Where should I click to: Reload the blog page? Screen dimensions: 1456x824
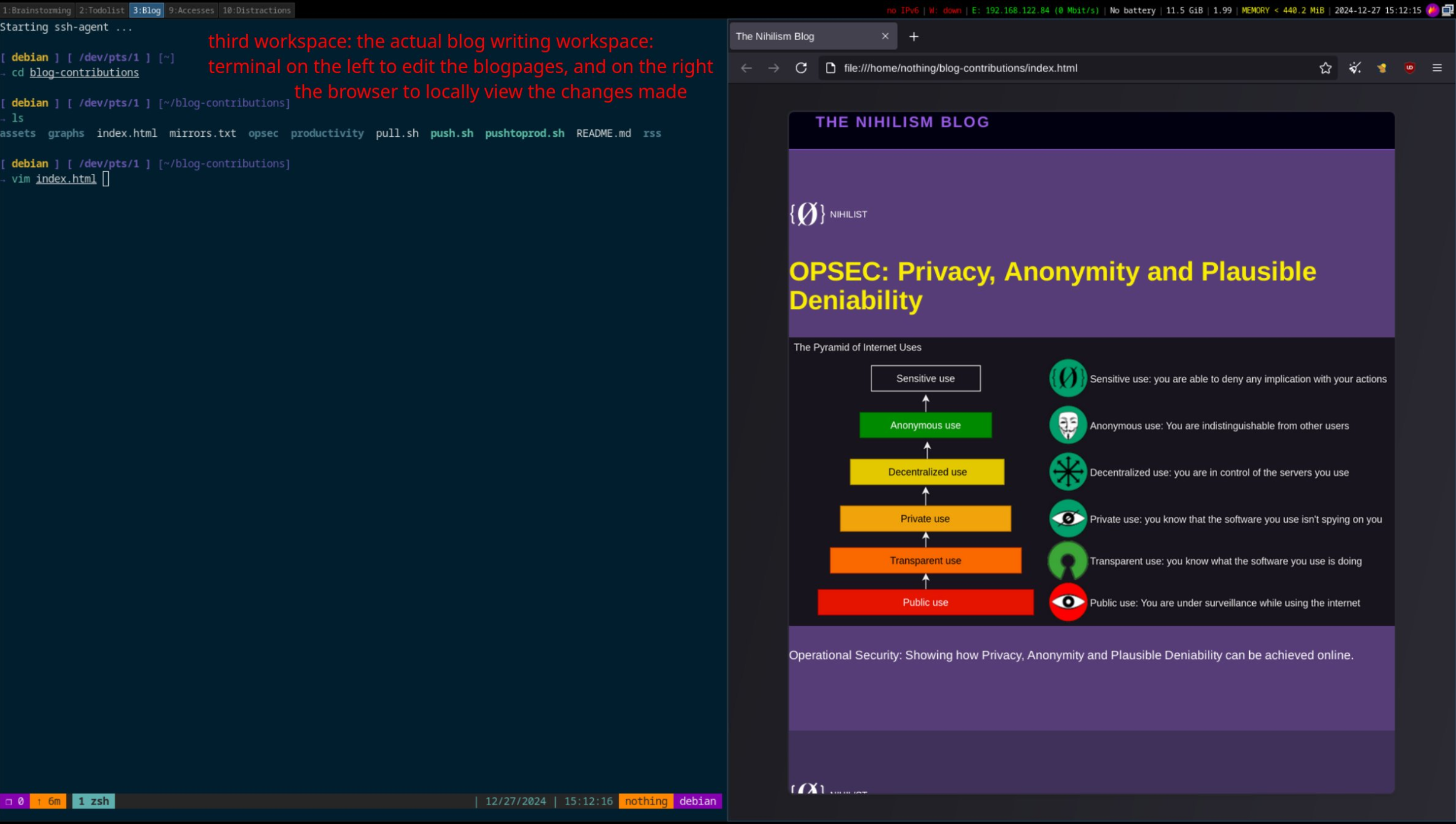pos(801,68)
